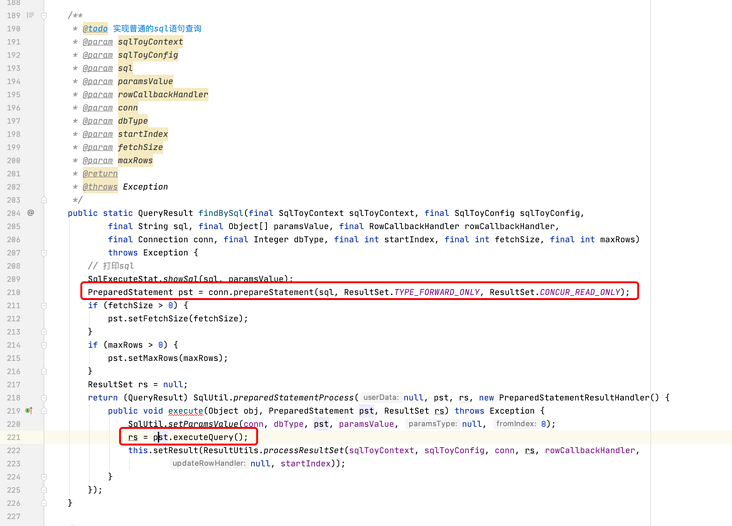Click the findBySql method name in the declaration

coord(220,213)
